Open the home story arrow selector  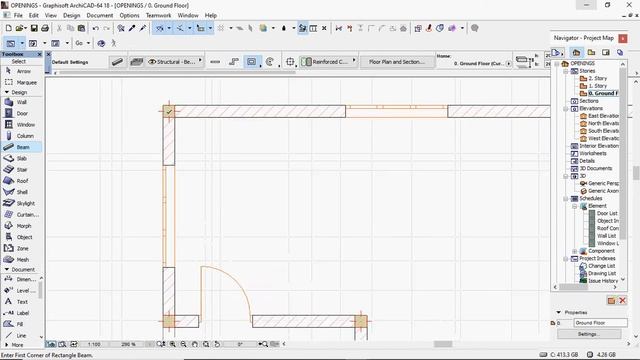(x=509, y=64)
